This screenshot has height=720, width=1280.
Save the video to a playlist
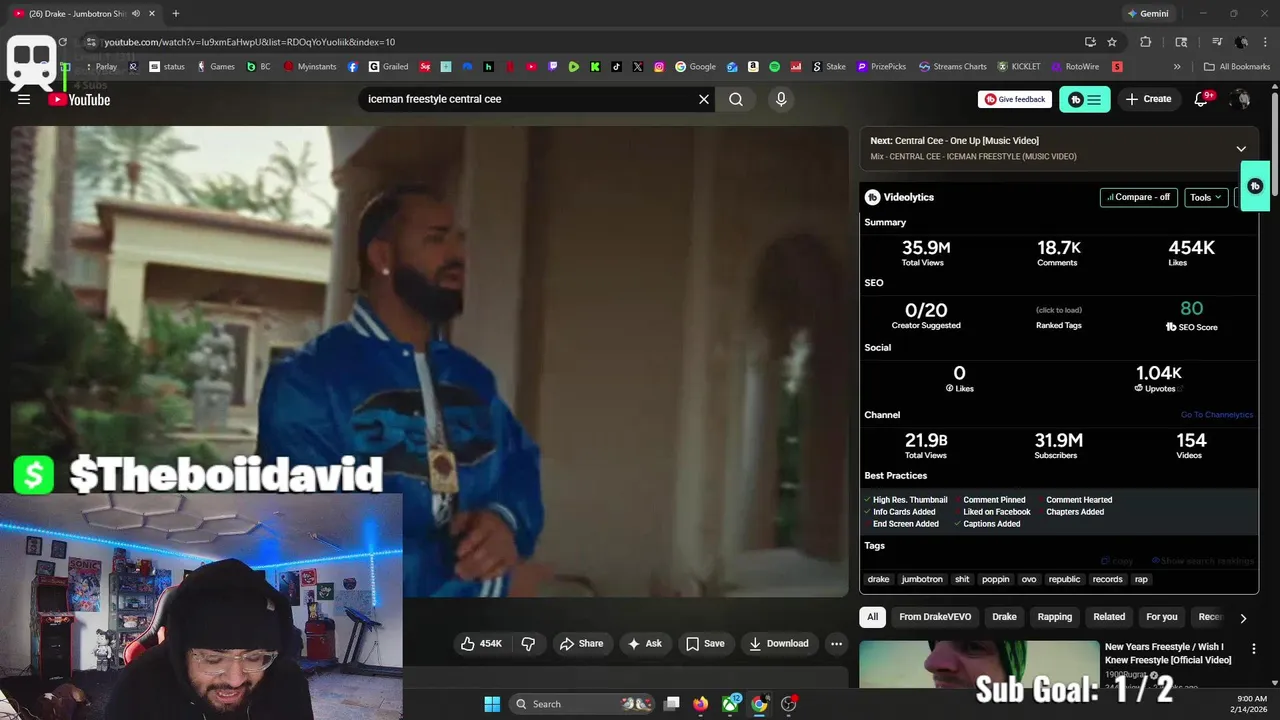705,643
